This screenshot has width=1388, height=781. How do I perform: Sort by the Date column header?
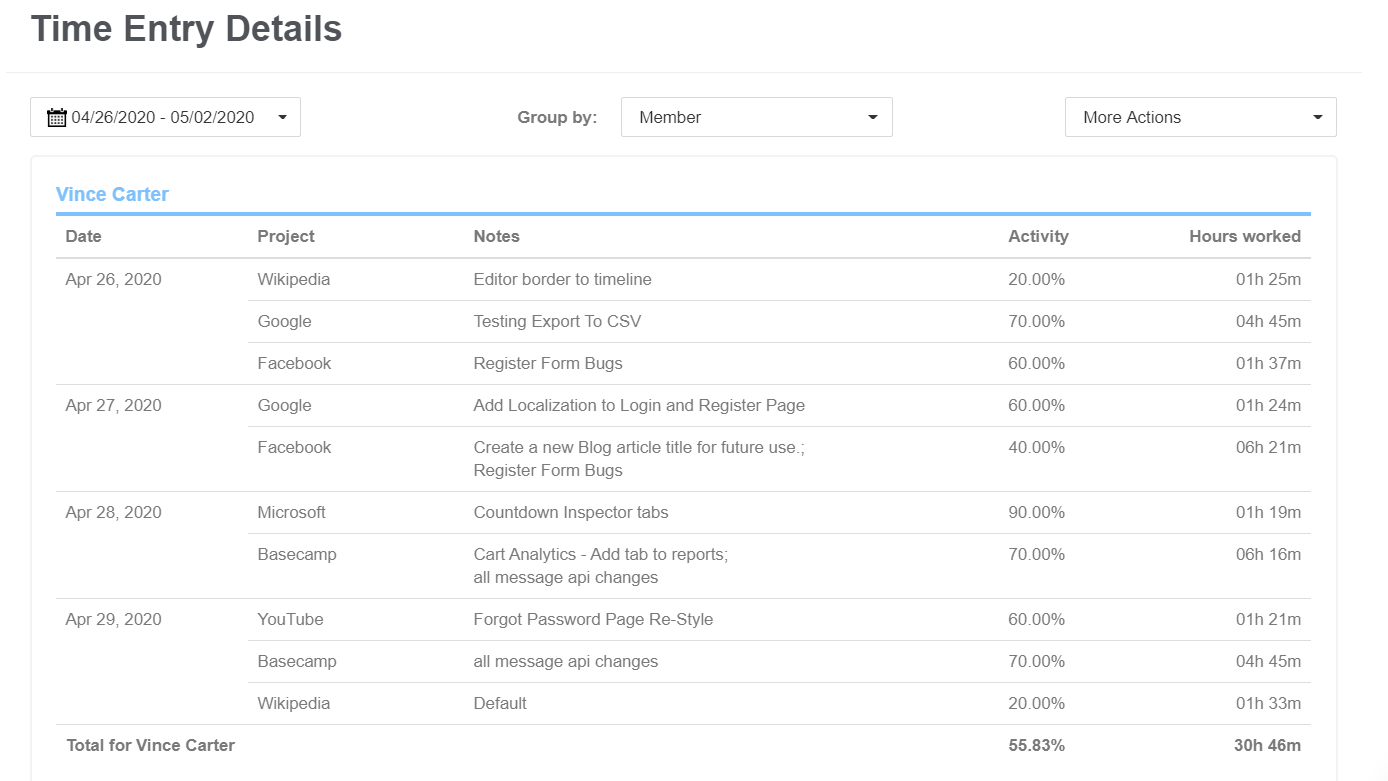[84, 237]
